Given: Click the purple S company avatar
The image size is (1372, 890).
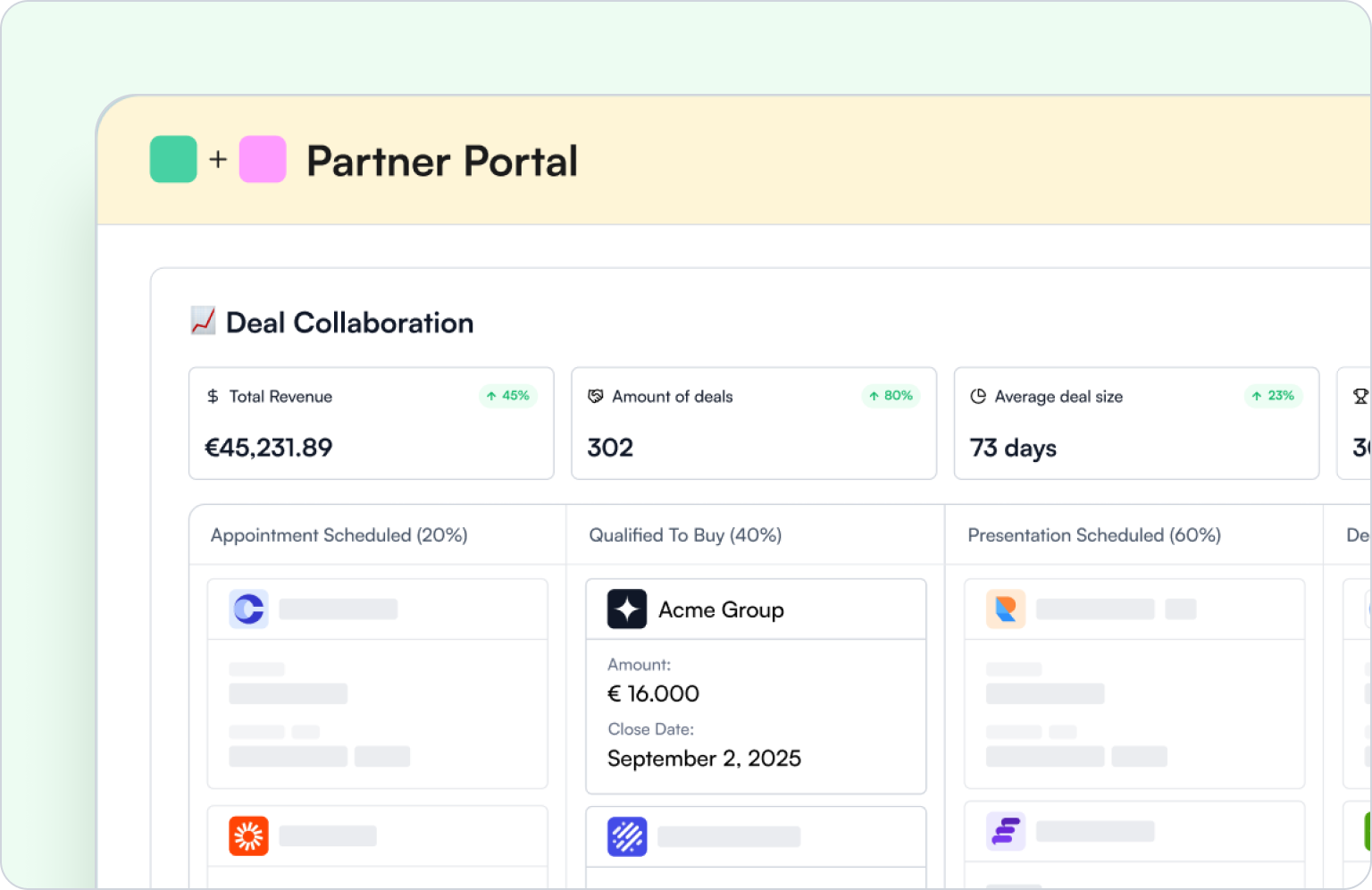Looking at the screenshot, I should [1004, 831].
